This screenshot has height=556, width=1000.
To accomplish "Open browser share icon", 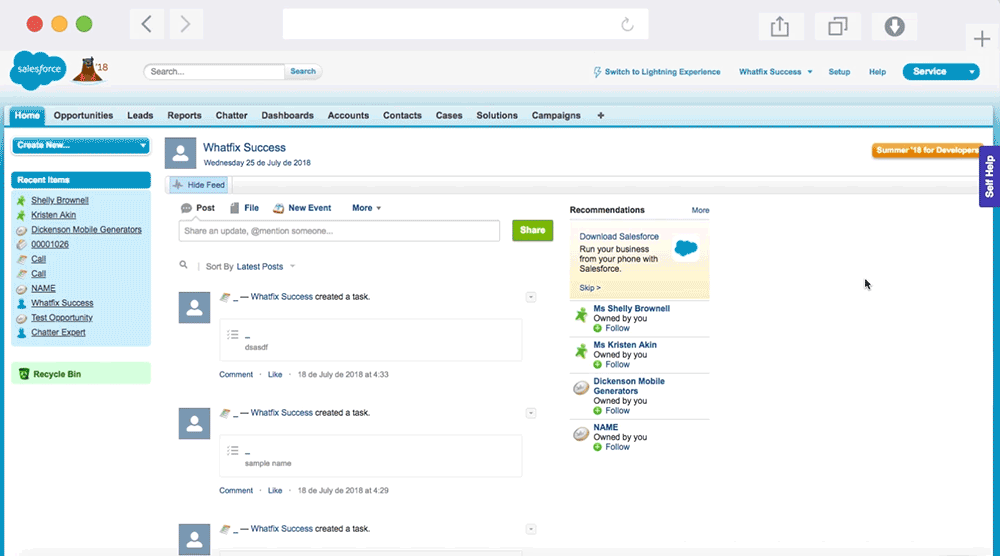I will (x=780, y=26).
